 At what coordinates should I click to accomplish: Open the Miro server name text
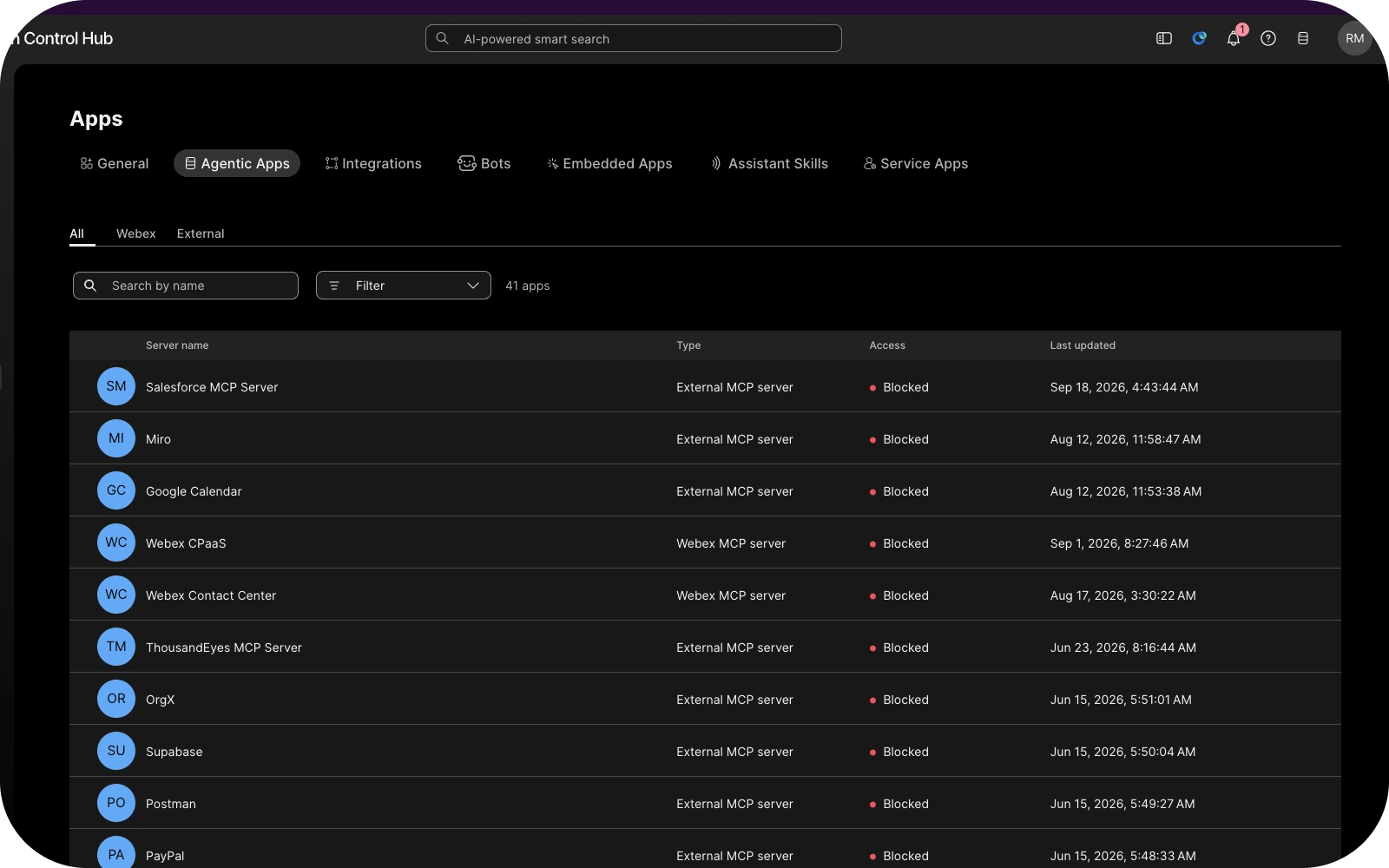(x=158, y=439)
